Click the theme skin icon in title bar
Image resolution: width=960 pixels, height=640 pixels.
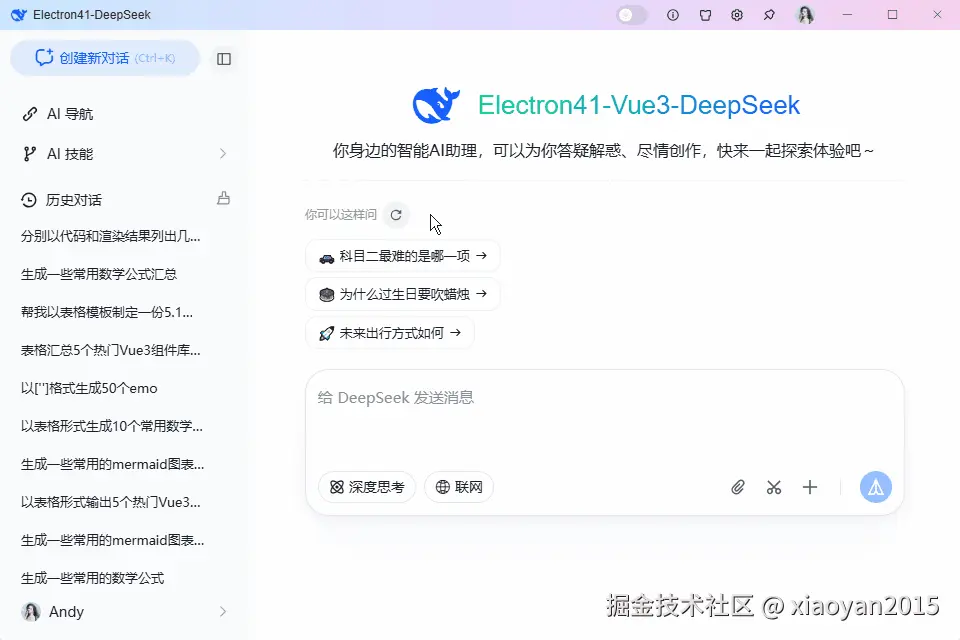[x=706, y=15]
